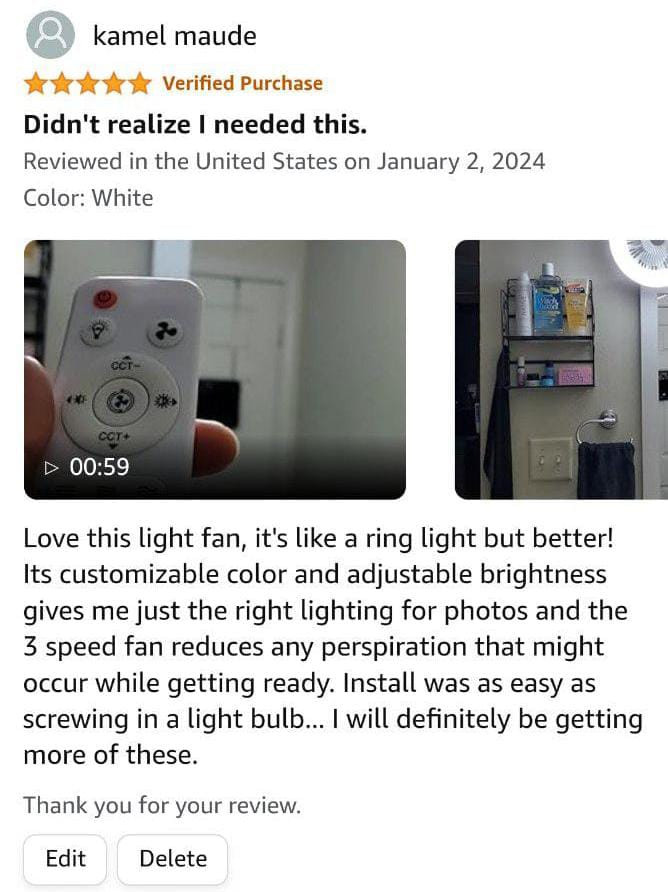Click the red power button on remote
The image size is (668, 892).
click(x=104, y=298)
